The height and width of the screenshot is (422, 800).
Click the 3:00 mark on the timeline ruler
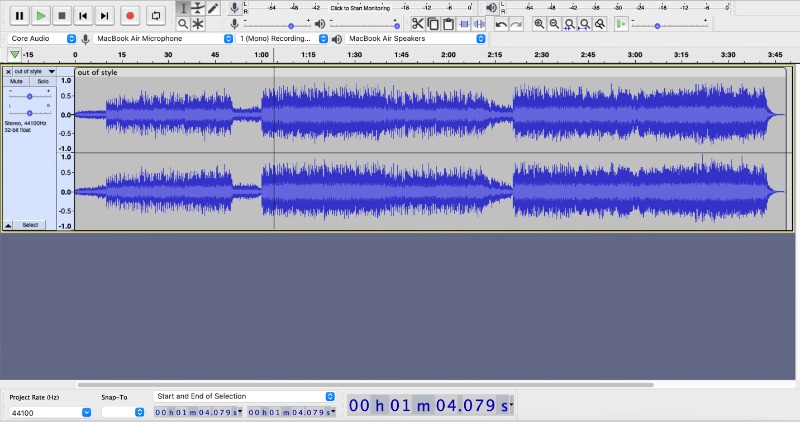pyautogui.click(x=634, y=55)
